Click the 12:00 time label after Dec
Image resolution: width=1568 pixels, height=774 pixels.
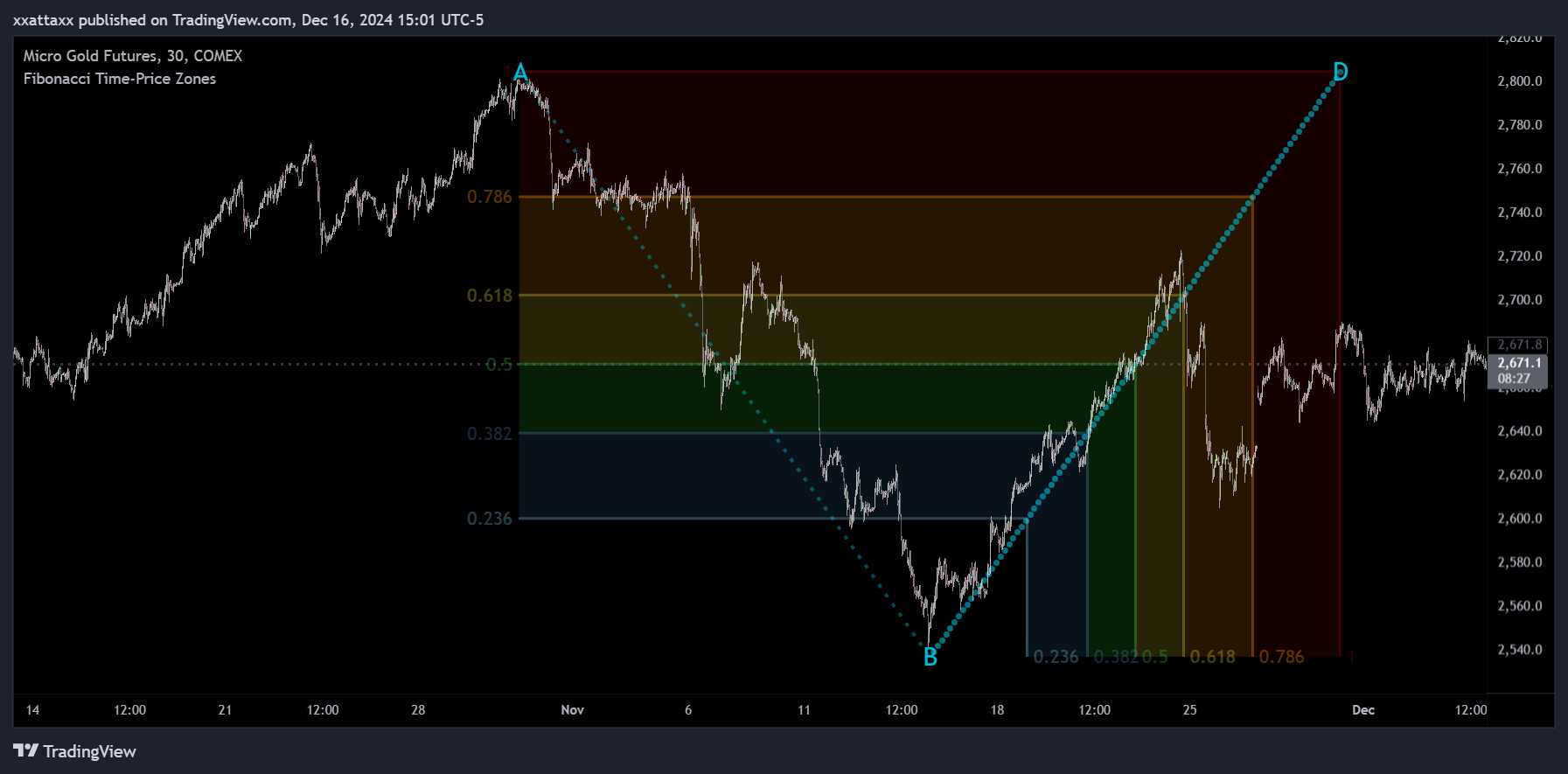coord(1471,710)
